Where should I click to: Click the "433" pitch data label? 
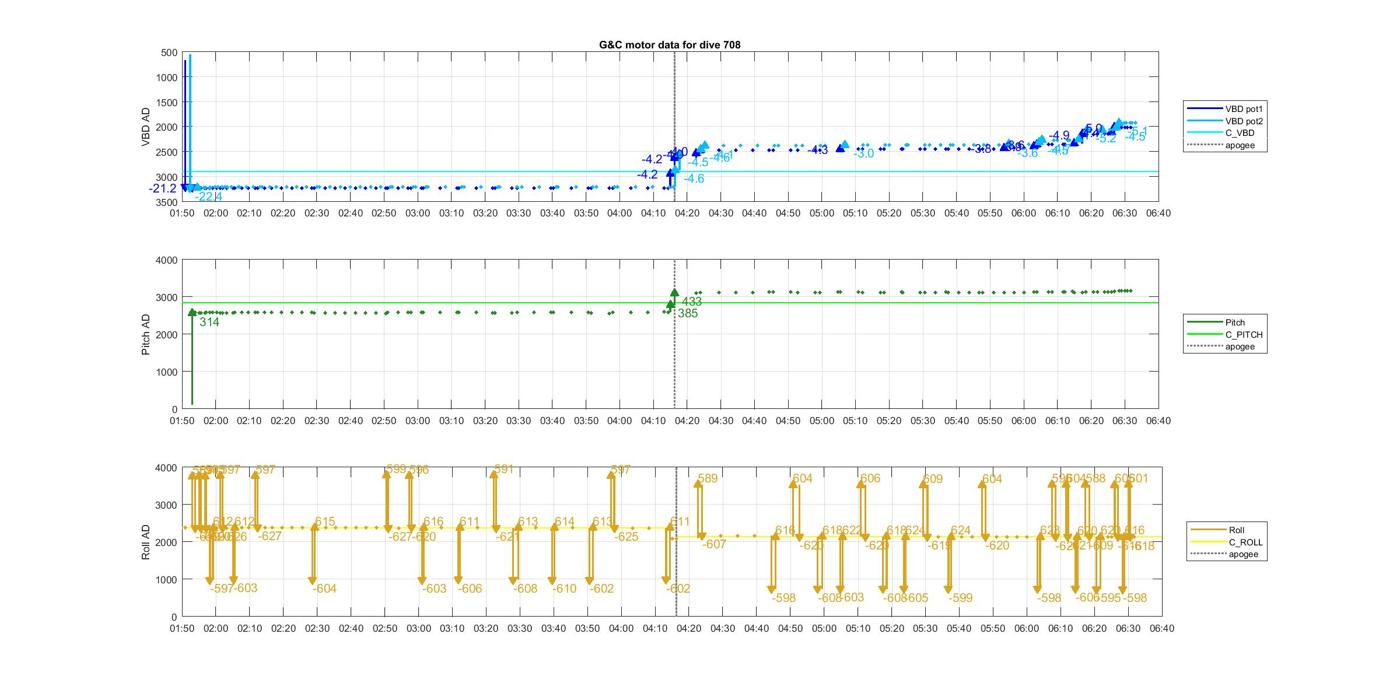(691, 301)
